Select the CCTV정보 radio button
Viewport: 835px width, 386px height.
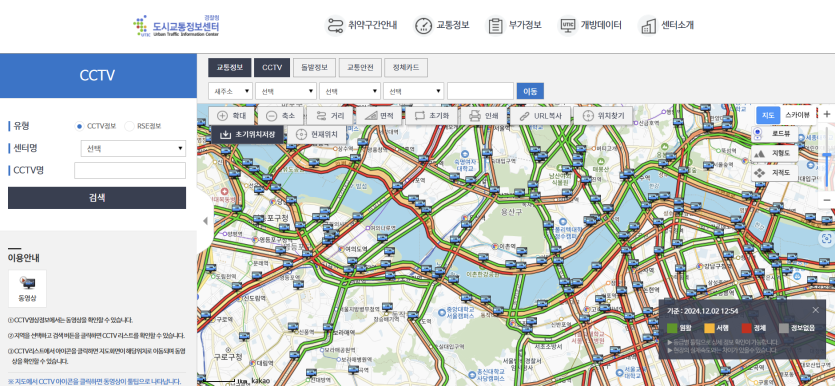click(x=79, y=126)
